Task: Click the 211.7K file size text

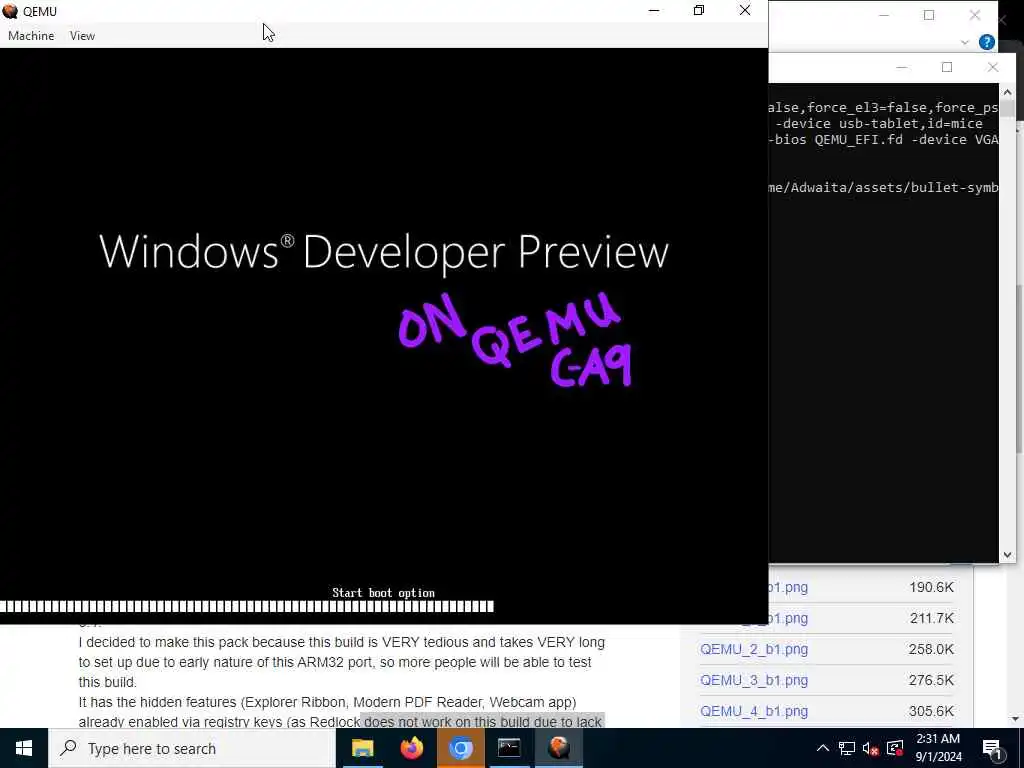Action: coord(932,618)
